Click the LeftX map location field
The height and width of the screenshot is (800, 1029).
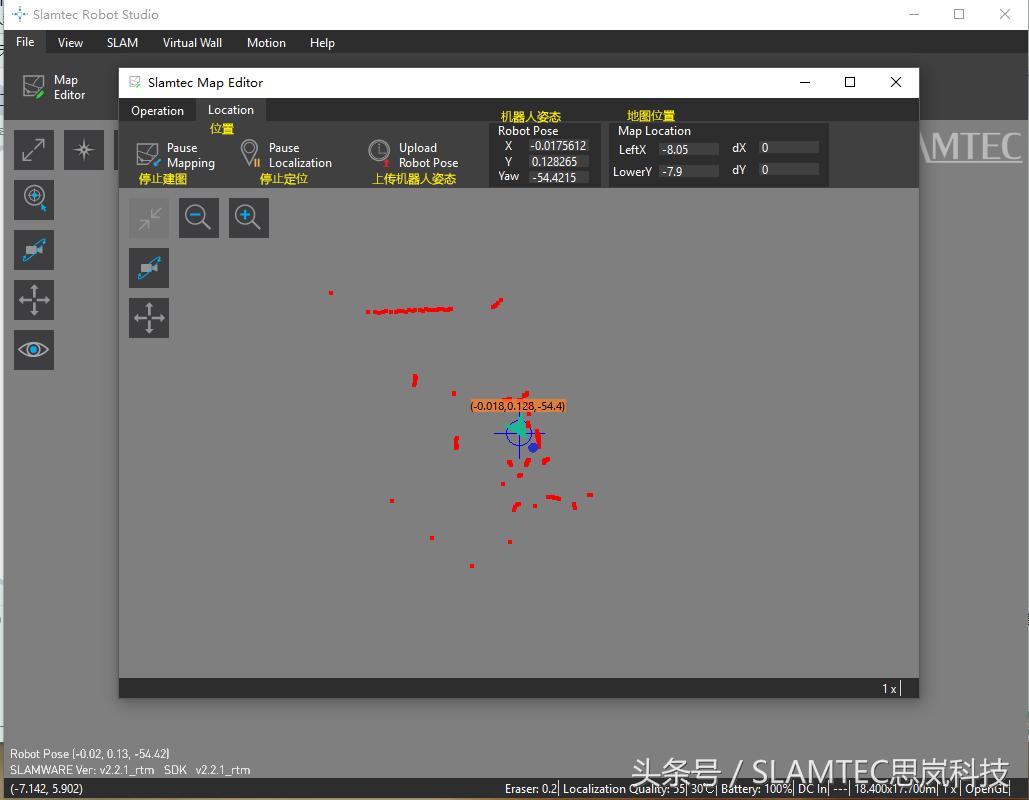point(688,150)
